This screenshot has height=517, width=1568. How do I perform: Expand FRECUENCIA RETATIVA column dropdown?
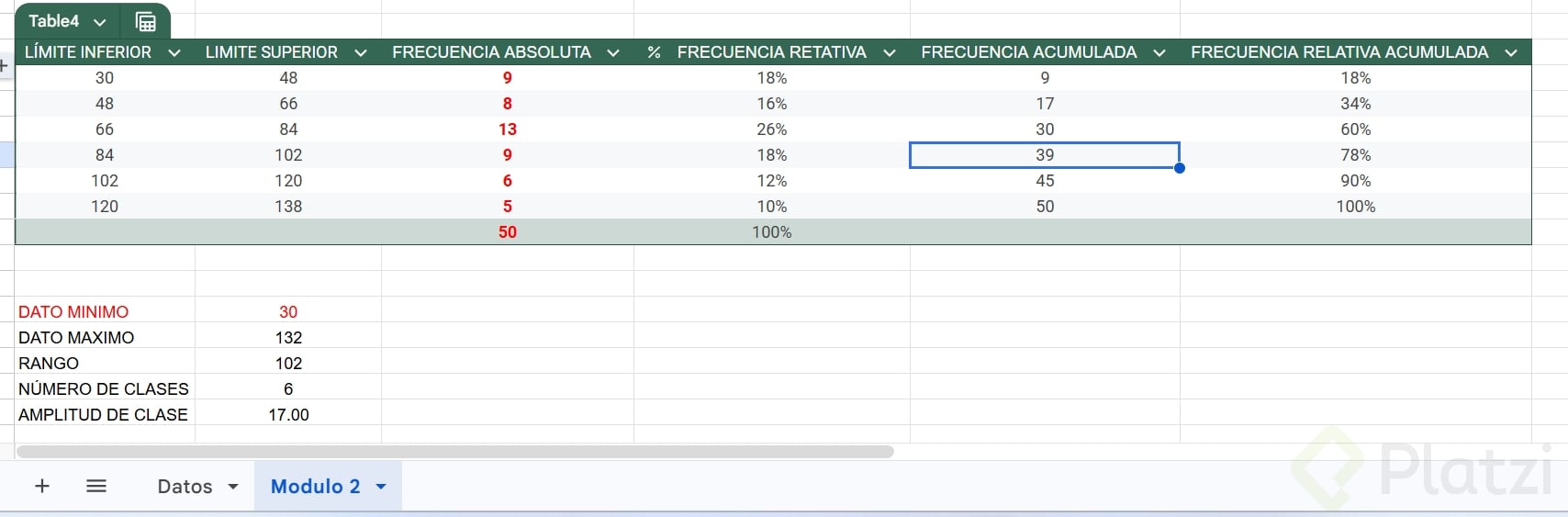[889, 52]
